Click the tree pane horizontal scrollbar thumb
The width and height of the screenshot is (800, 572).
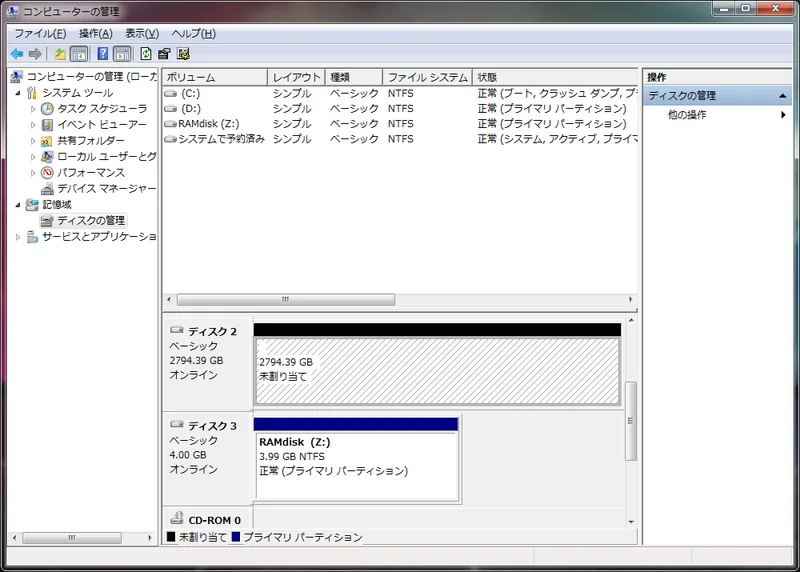coord(72,538)
